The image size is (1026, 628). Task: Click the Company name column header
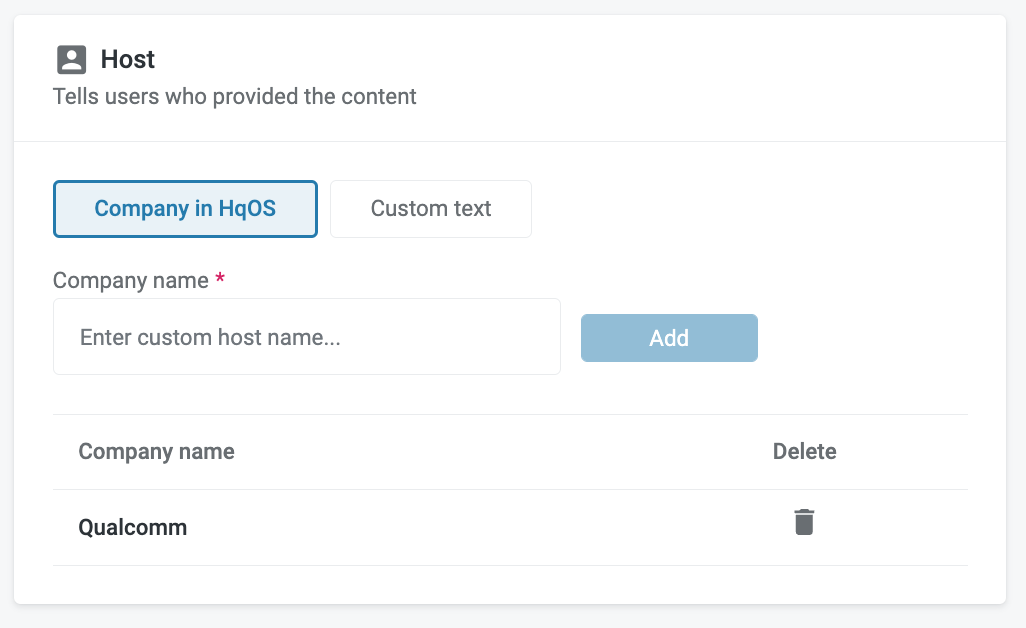[x=156, y=451]
